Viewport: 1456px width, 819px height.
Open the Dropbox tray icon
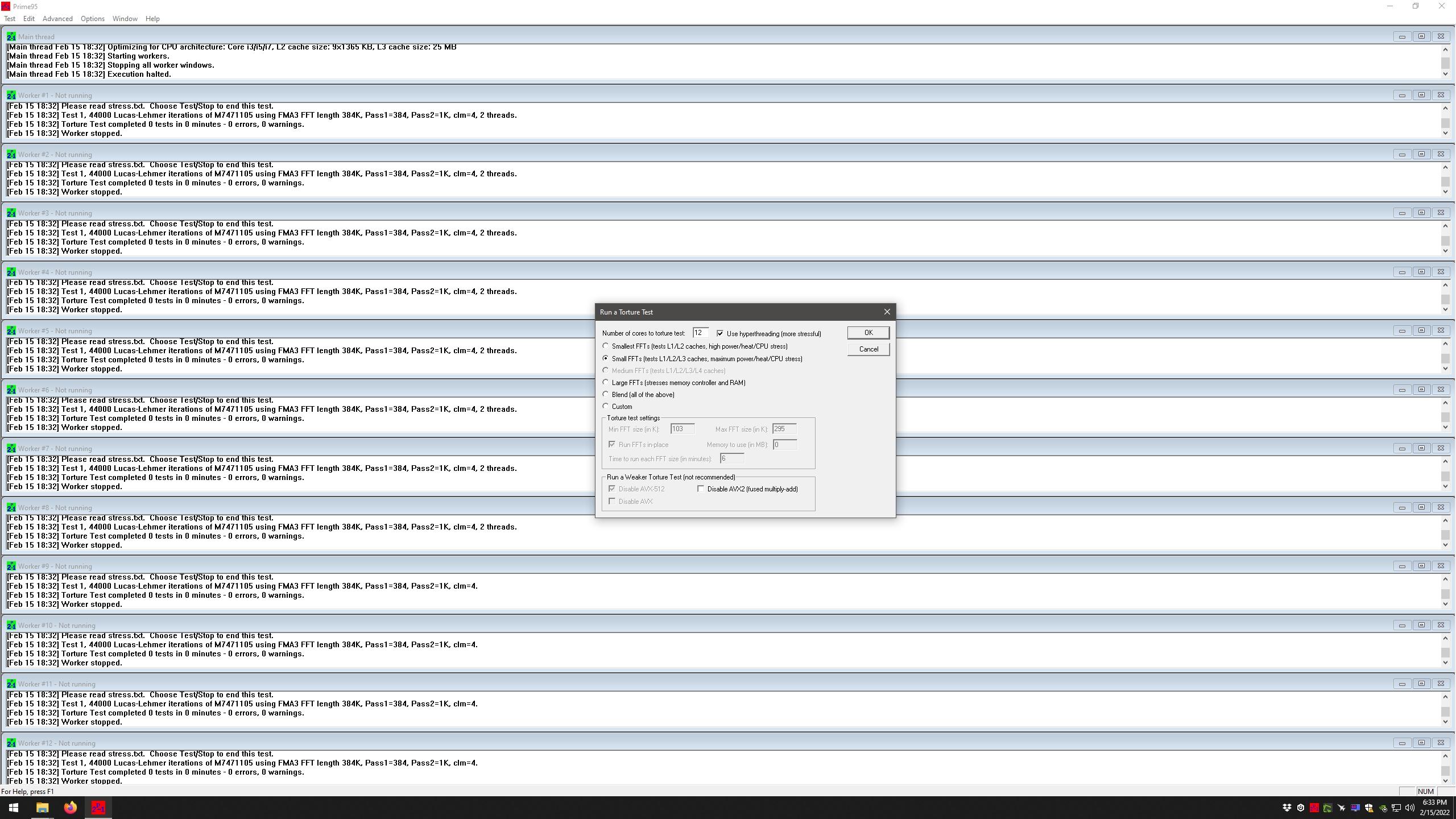click(1287, 808)
